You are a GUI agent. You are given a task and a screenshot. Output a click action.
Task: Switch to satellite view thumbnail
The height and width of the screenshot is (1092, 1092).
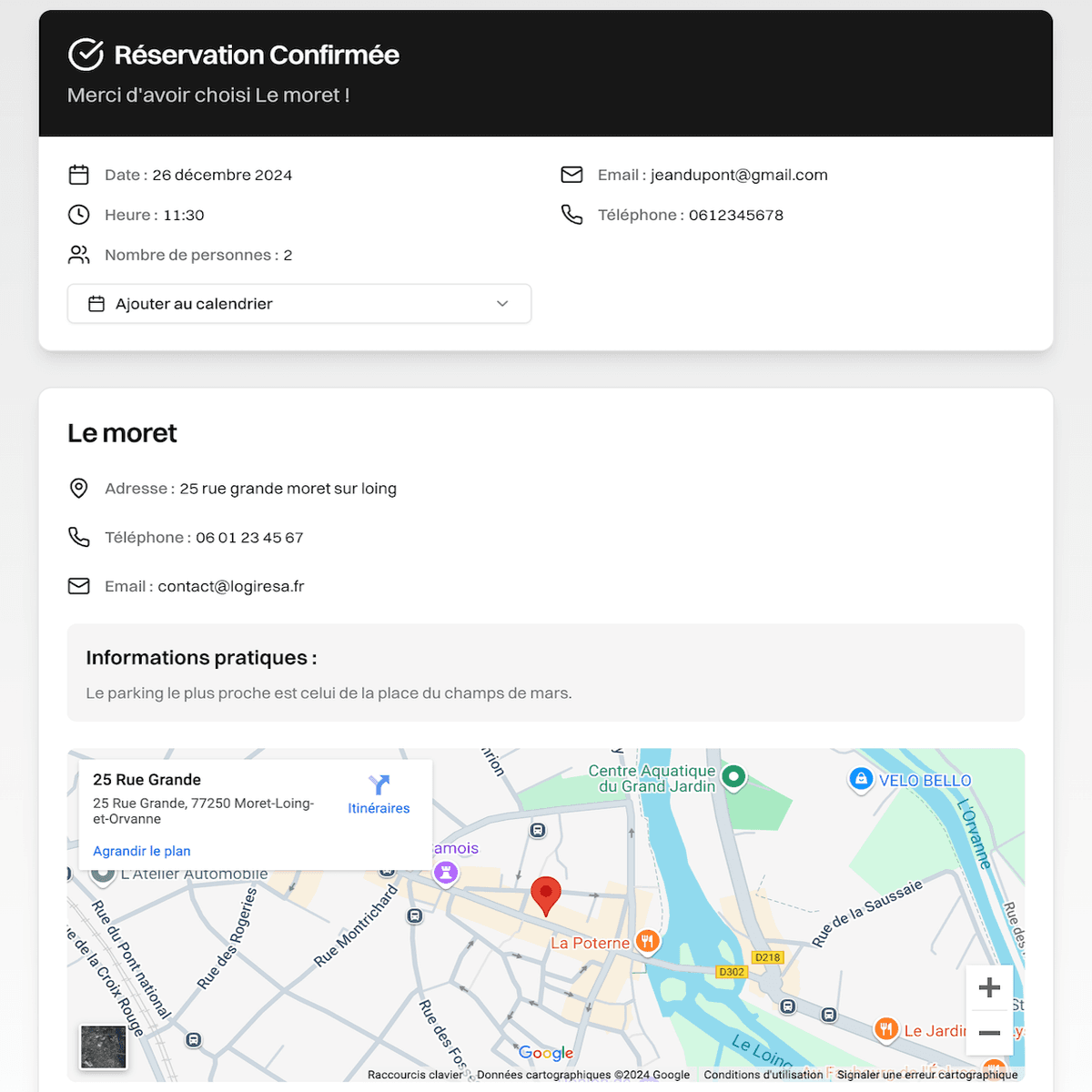pos(104,1046)
